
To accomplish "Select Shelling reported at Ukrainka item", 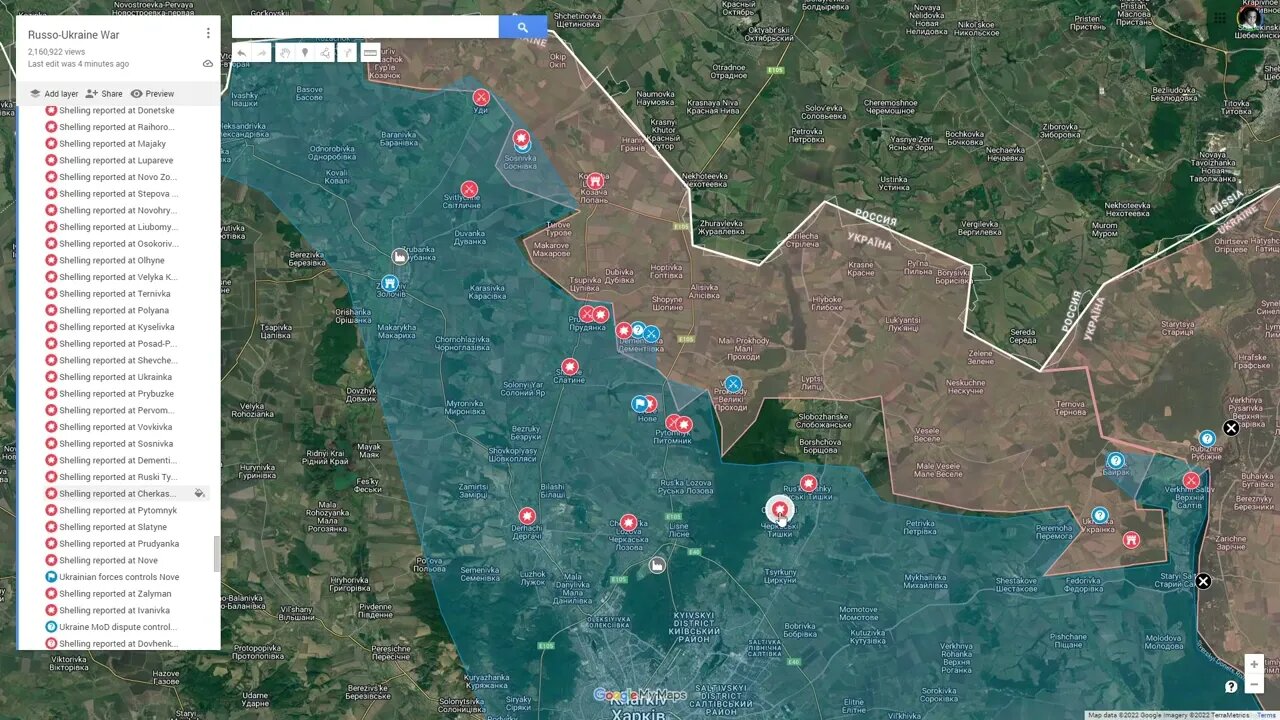I will [x=118, y=377].
